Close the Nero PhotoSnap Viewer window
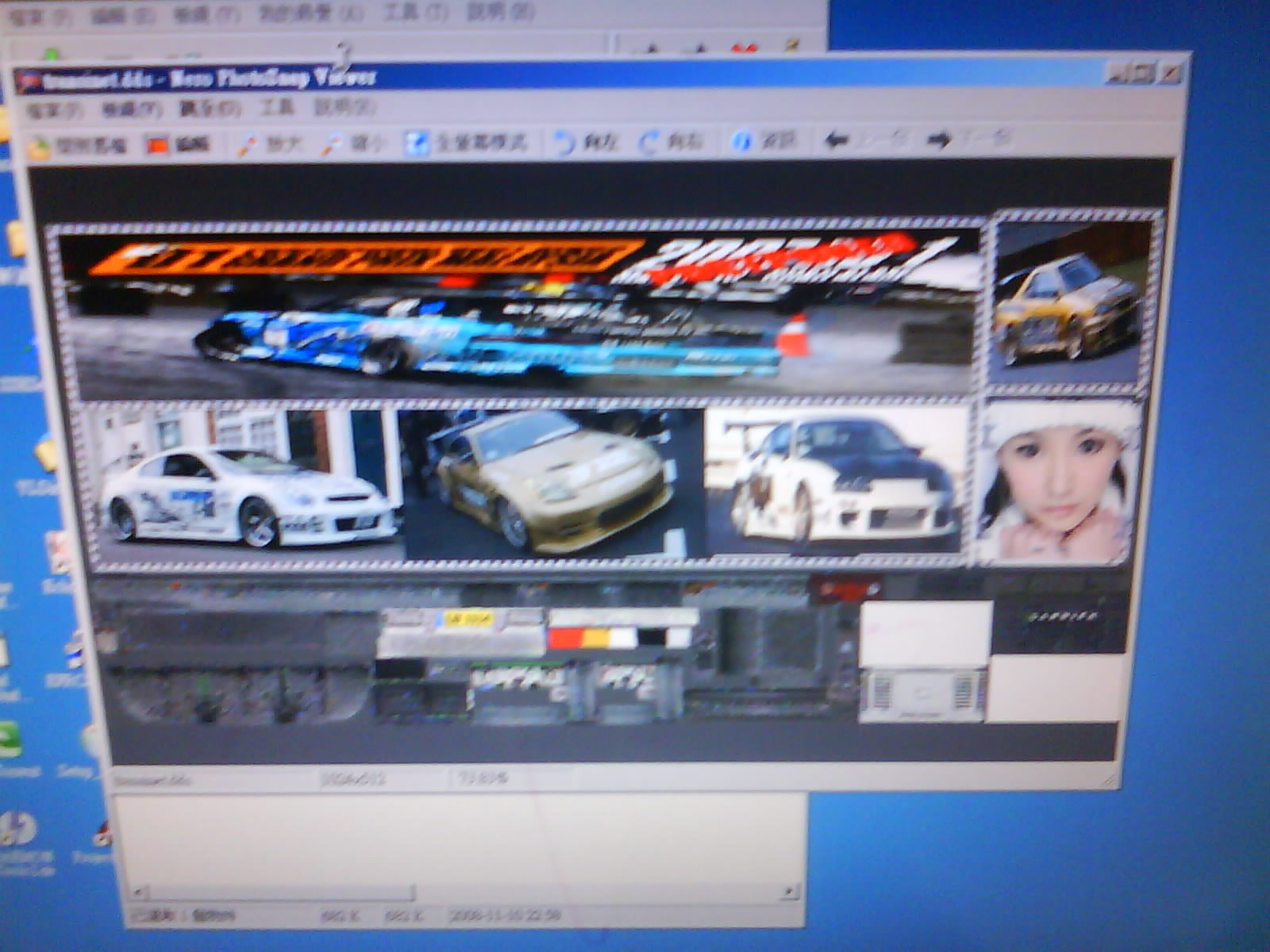 1170,74
